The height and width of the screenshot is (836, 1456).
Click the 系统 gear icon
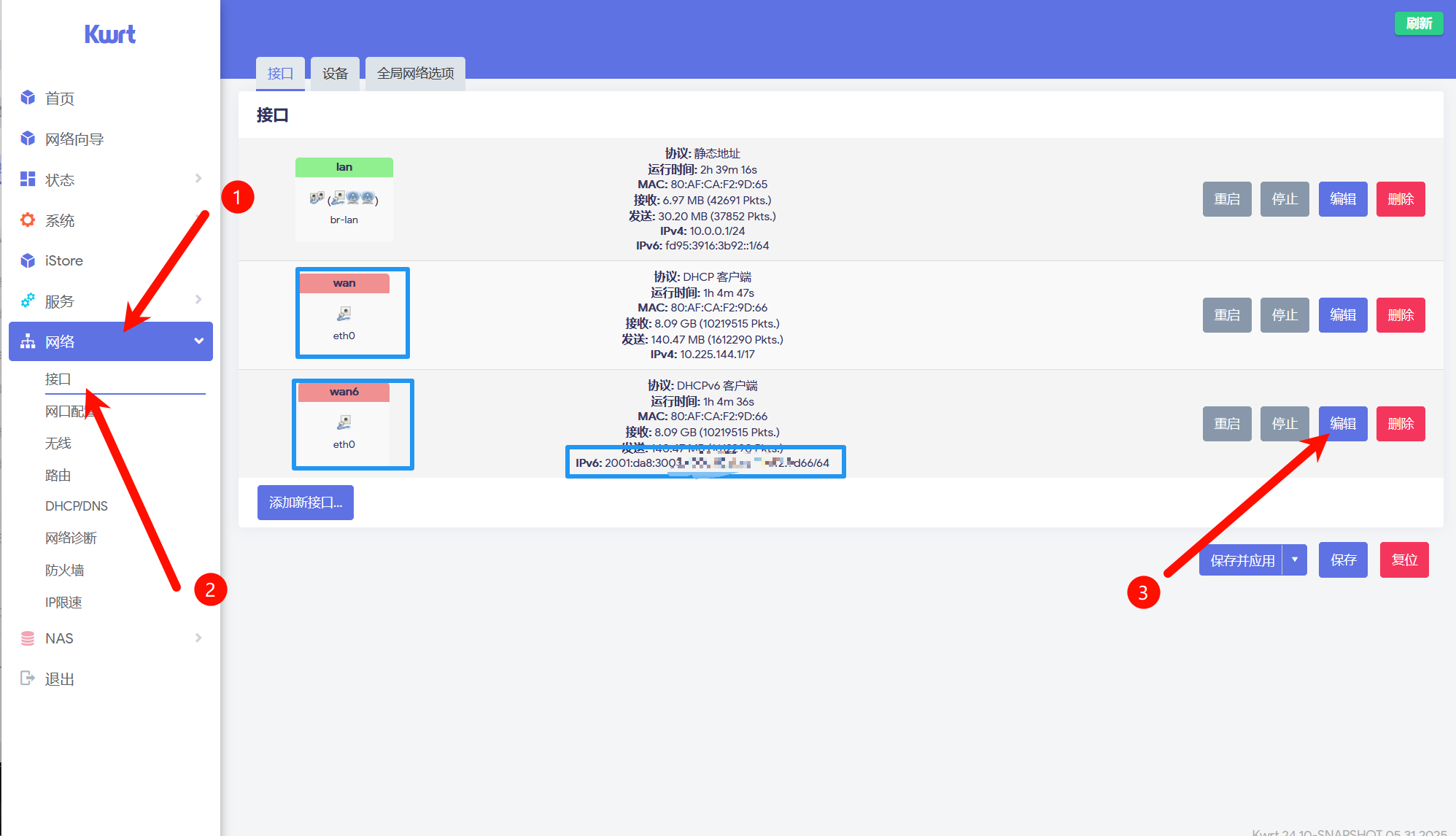click(x=28, y=220)
